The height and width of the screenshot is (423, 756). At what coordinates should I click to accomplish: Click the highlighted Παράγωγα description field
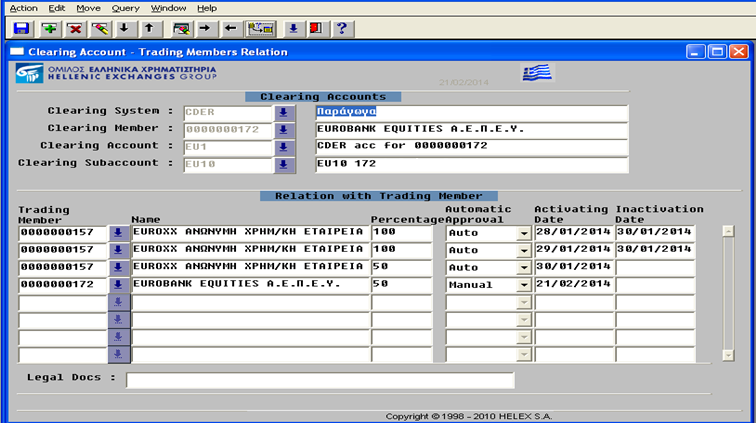tap(472, 112)
